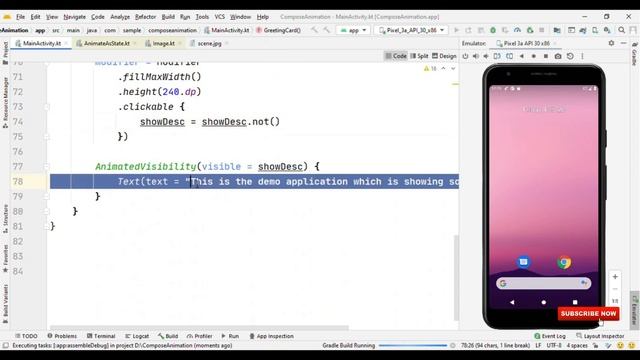This screenshot has height=360, width=640.
Task: Open the Terminal tool window
Action: pyautogui.click(x=101, y=336)
